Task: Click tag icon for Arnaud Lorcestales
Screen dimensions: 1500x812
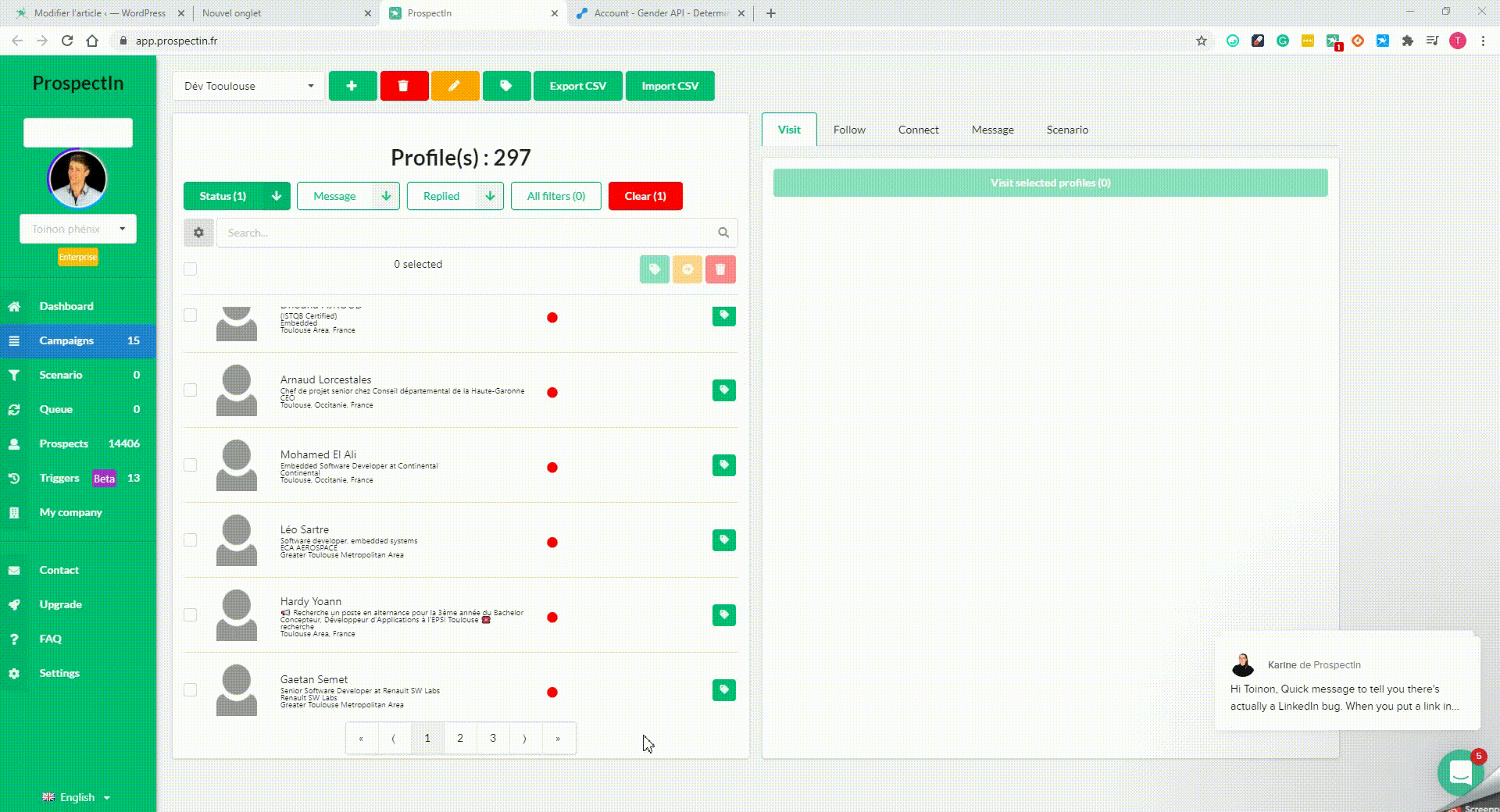Action: (x=724, y=390)
